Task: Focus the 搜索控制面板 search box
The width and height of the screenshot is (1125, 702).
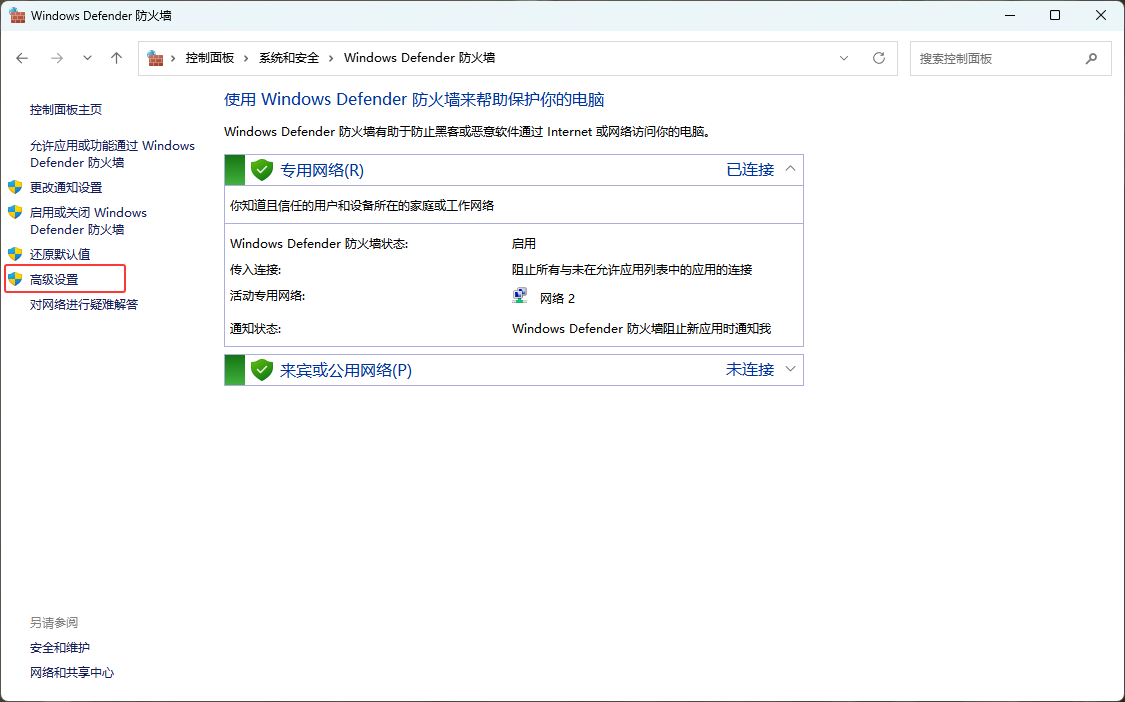Action: (1010, 58)
